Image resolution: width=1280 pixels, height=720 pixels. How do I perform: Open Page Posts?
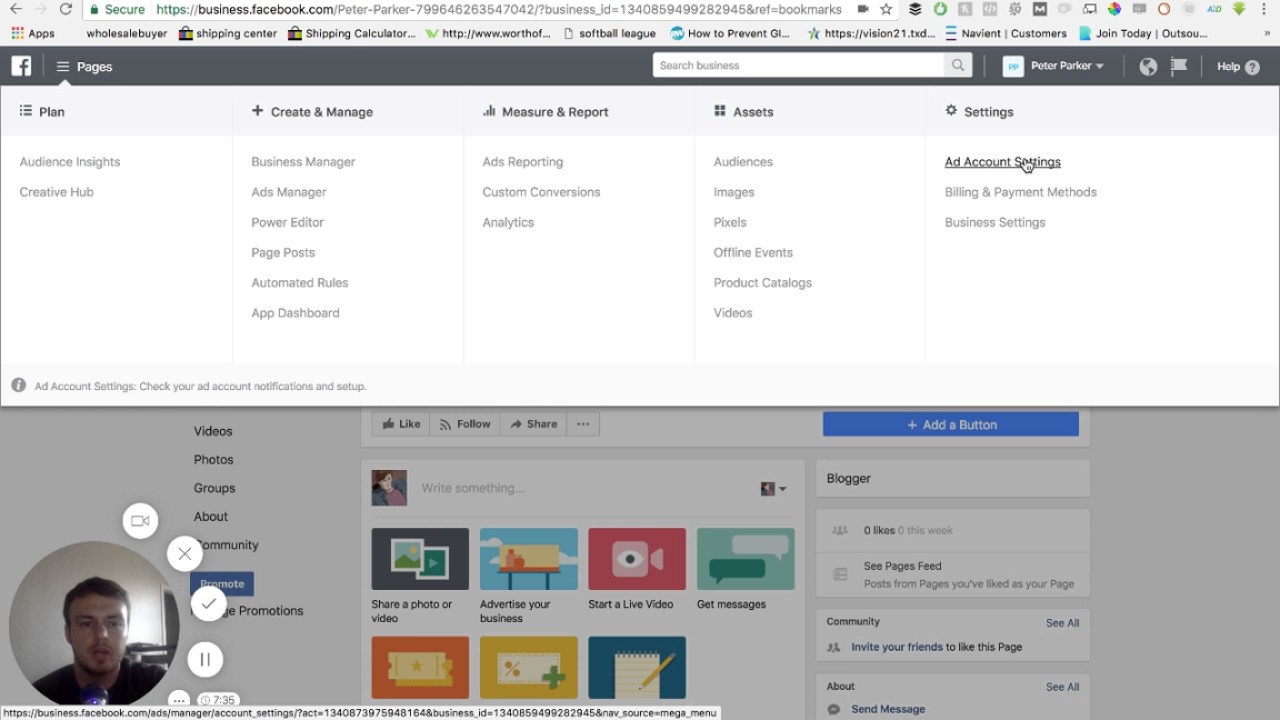pos(283,252)
